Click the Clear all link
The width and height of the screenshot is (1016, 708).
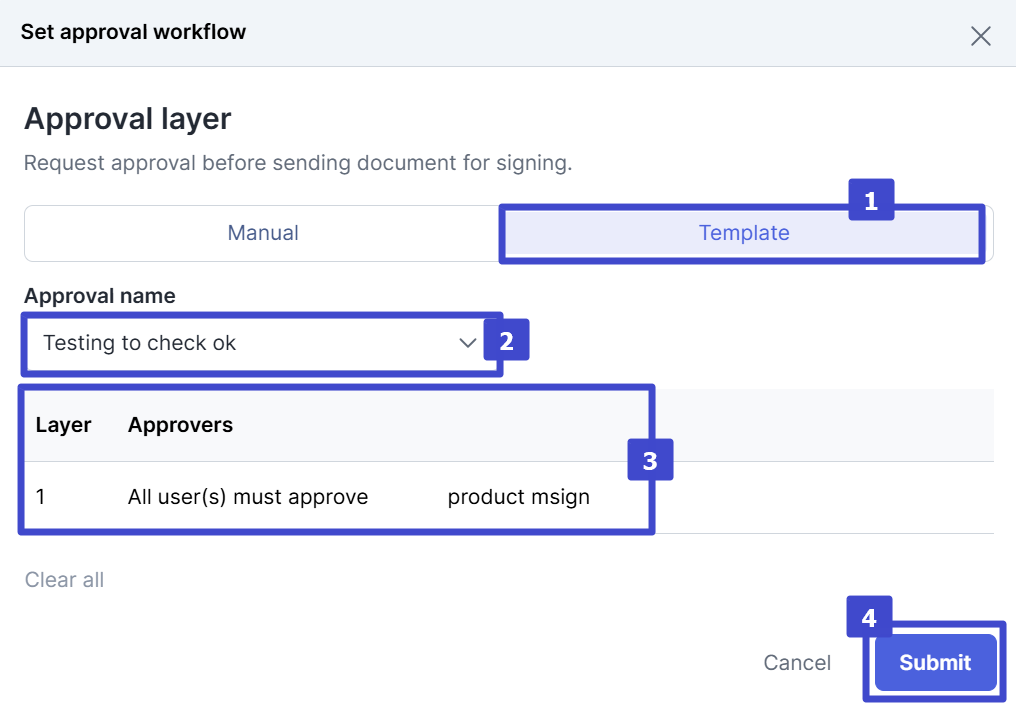coord(65,580)
